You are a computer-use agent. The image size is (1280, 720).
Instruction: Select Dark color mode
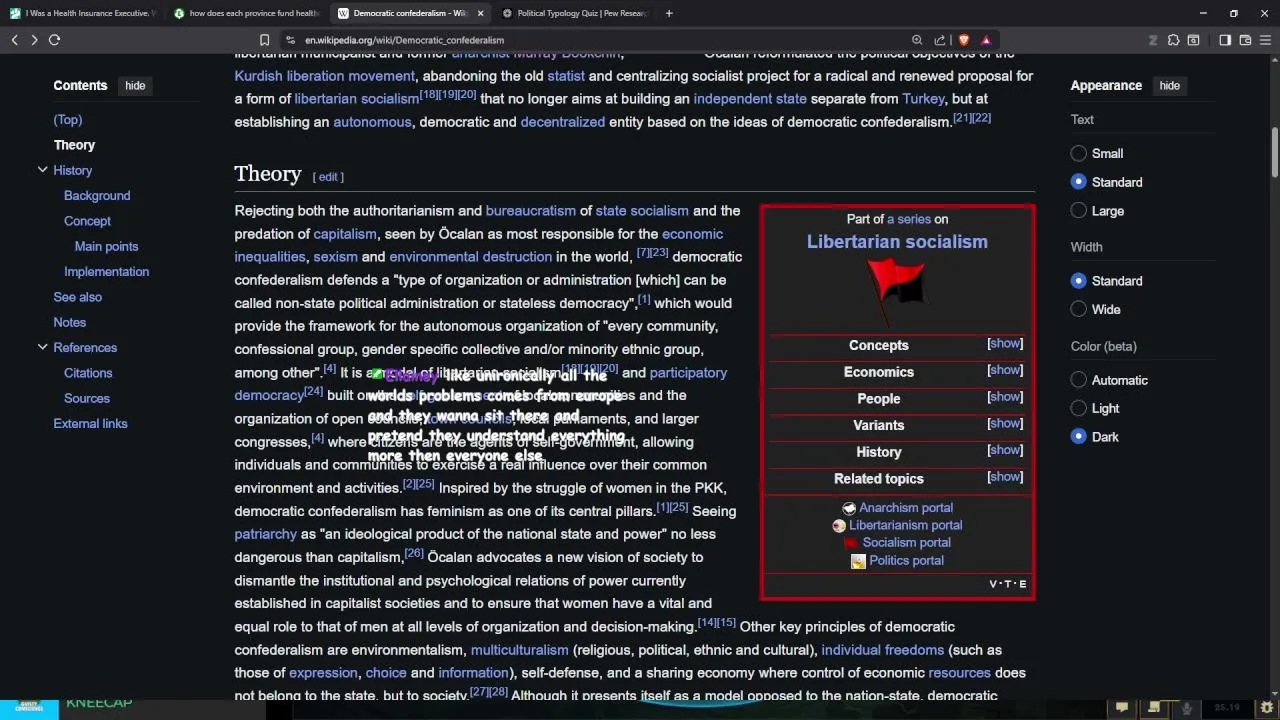(1078, 437)
